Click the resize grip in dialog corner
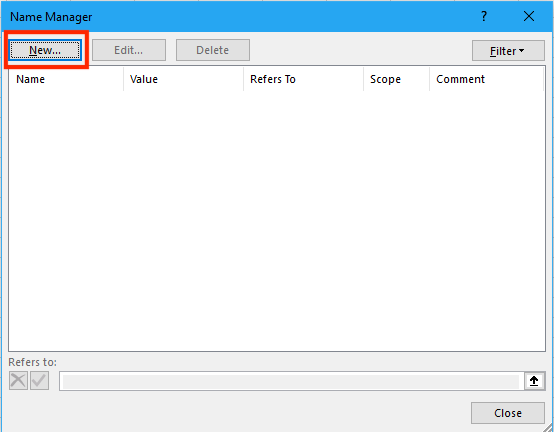 [x=549, y=427]
